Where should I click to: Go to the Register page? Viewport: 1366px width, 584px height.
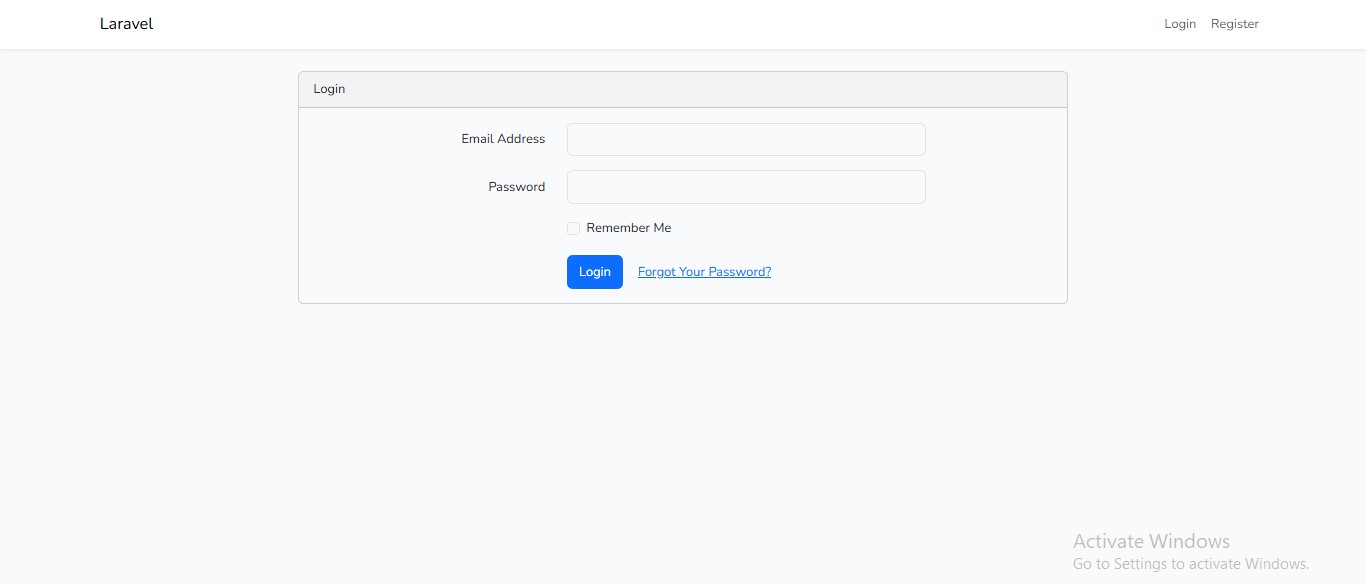pos(1235,24)
